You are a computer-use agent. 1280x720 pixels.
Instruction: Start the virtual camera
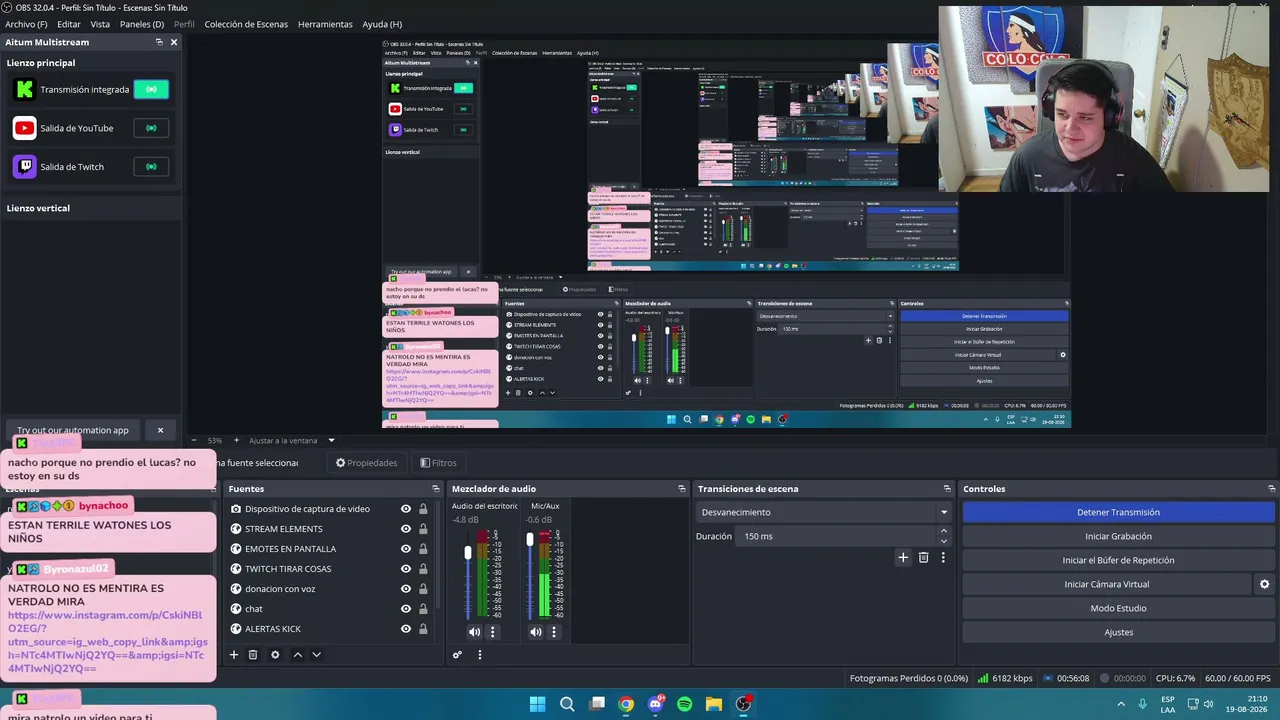point(1106,584)
